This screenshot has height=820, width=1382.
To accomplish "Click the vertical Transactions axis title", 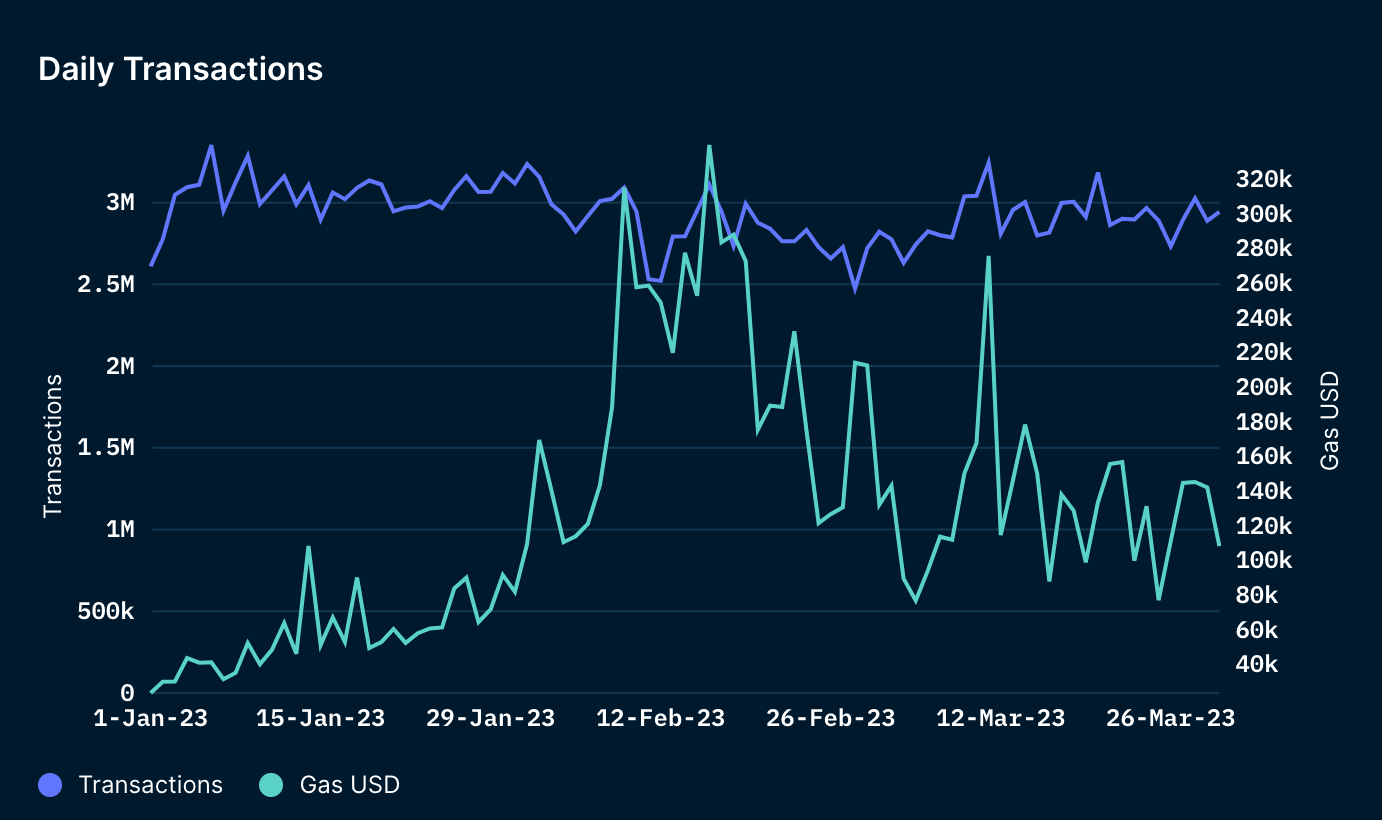I will tap(53, 446).
